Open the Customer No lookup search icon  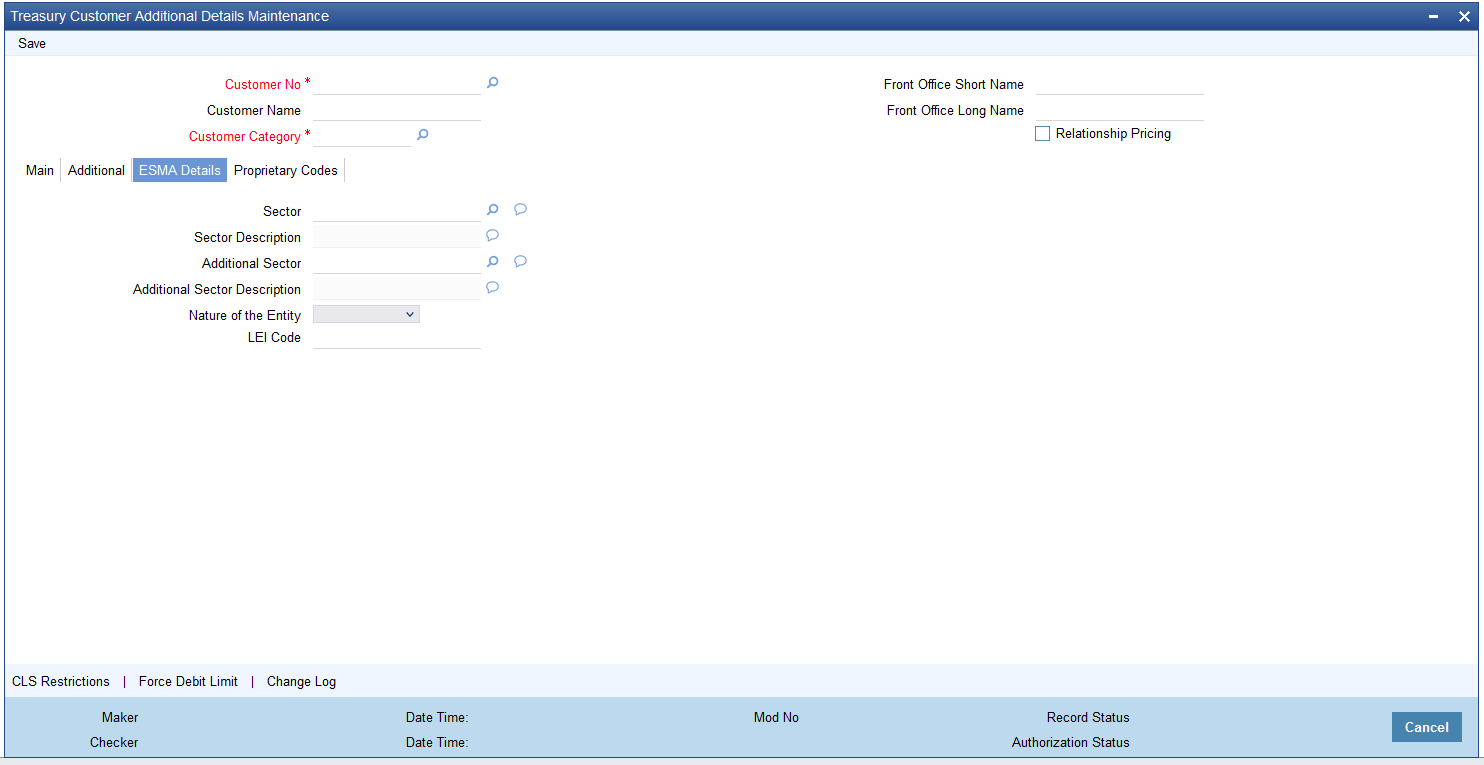point(492,83)
